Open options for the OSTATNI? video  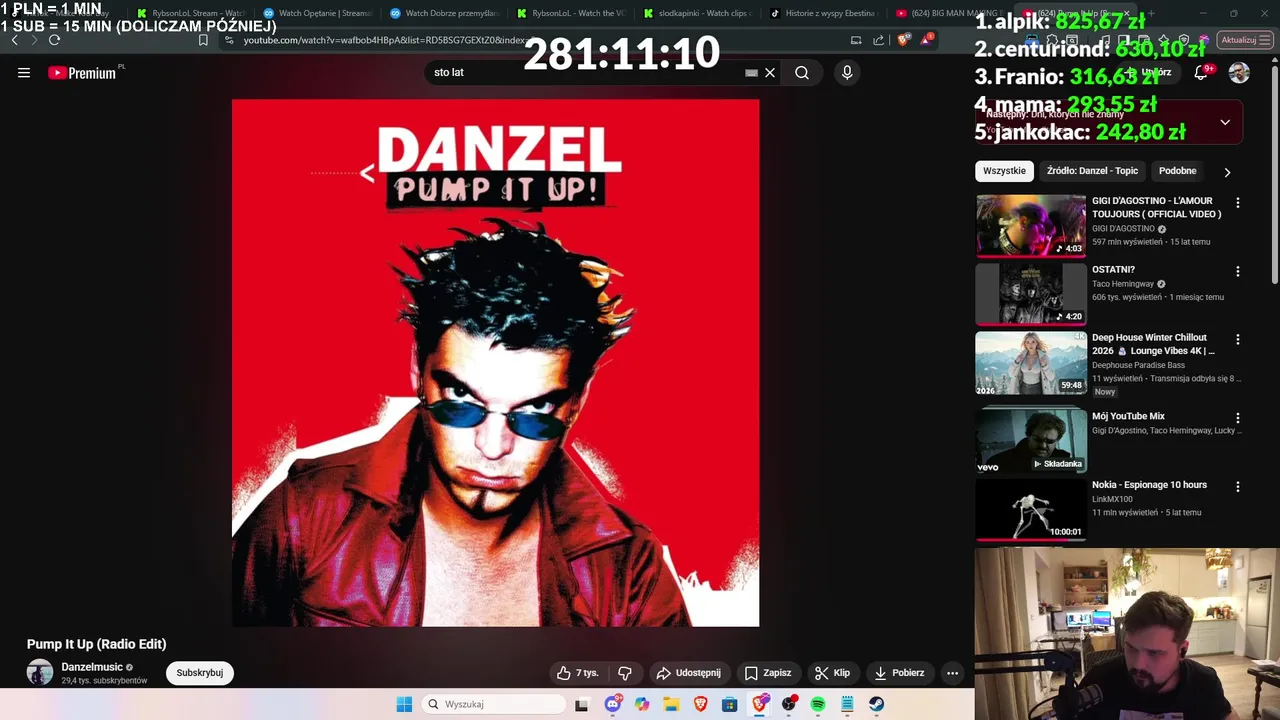pos(1238,272)
